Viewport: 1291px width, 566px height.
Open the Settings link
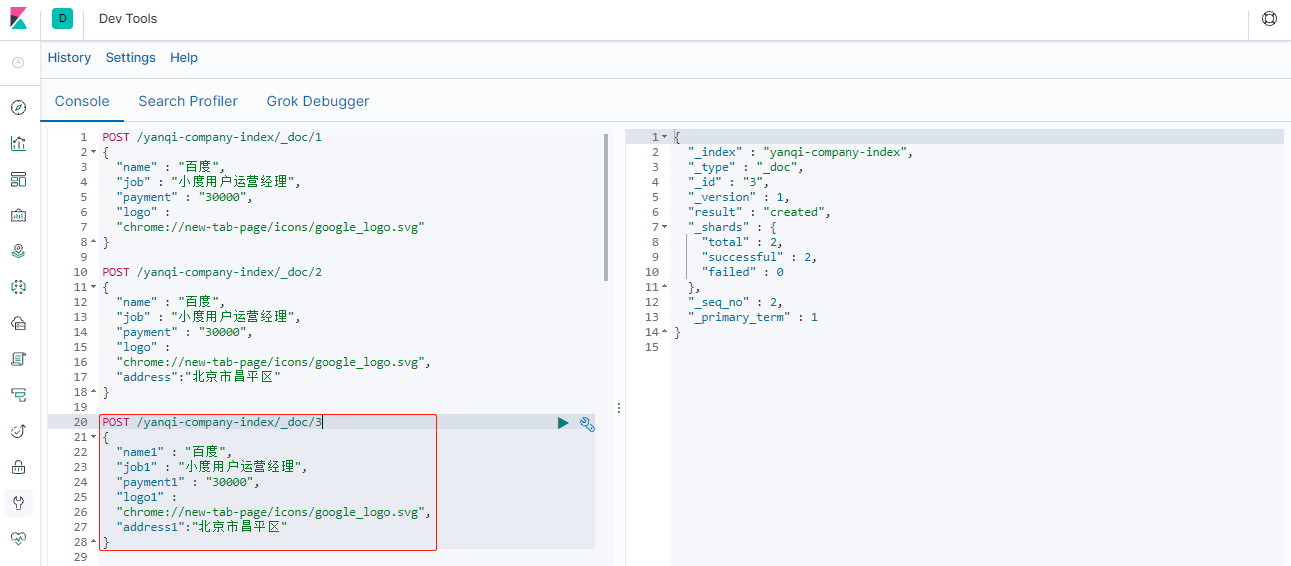(131, 58)
